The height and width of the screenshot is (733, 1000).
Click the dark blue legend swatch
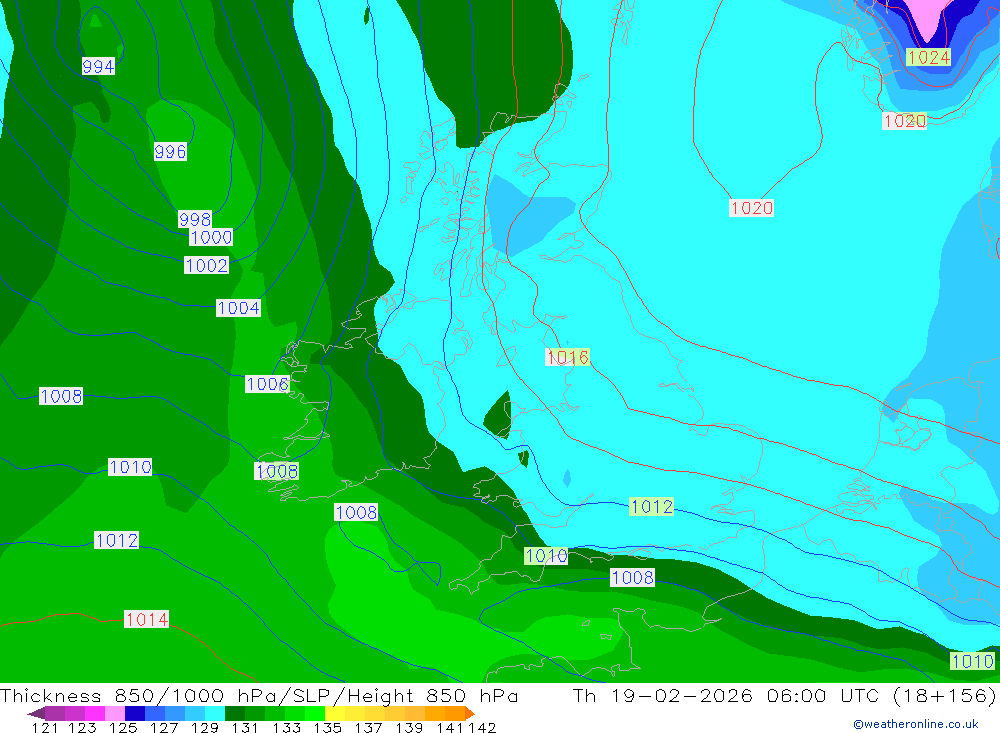(135, 713)
